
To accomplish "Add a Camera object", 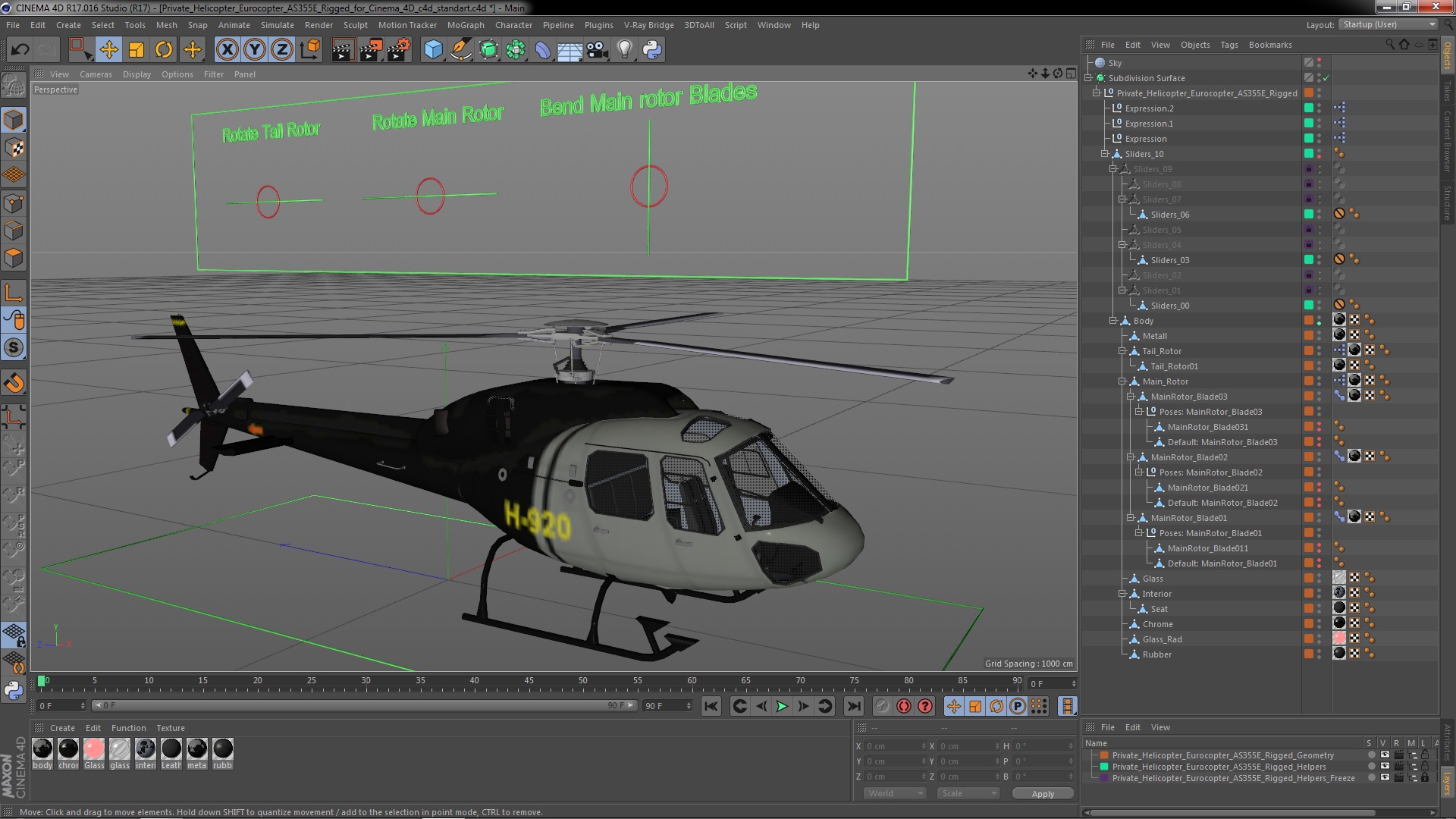I will tap(598, 50).
